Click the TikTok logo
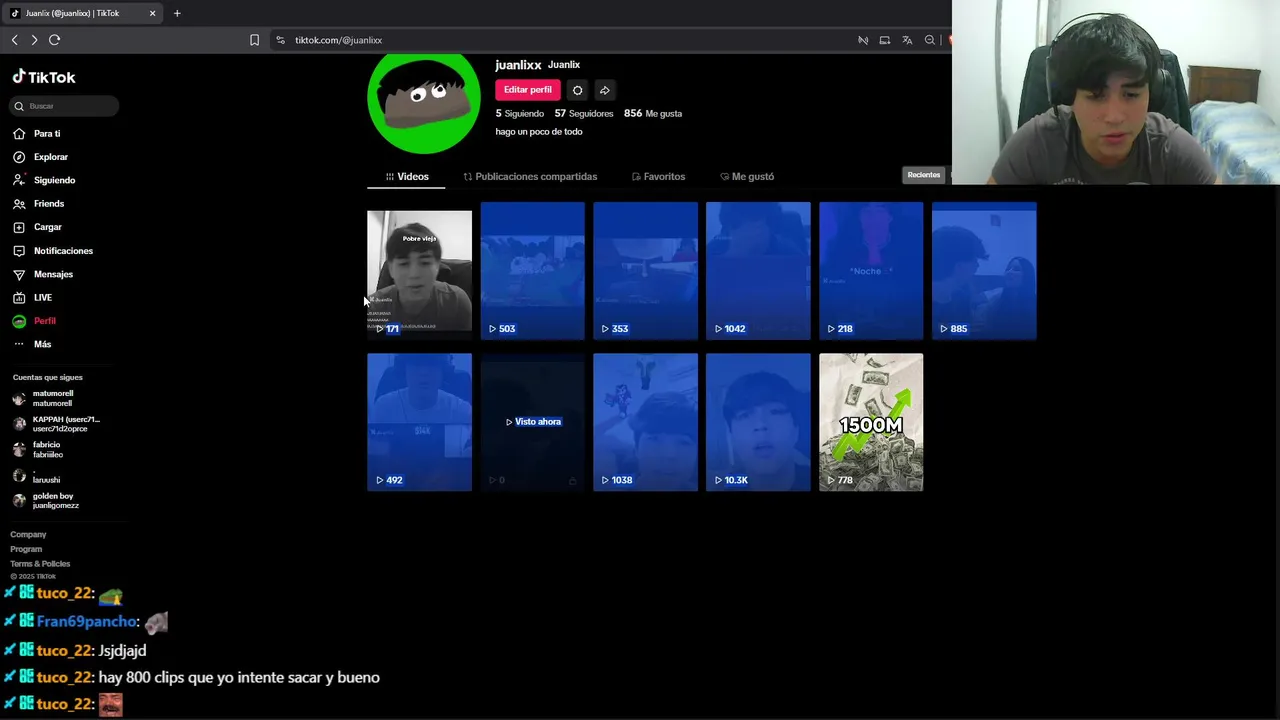Image resolution: width=1280 pixels, height=720 pixels. (44, 77)
